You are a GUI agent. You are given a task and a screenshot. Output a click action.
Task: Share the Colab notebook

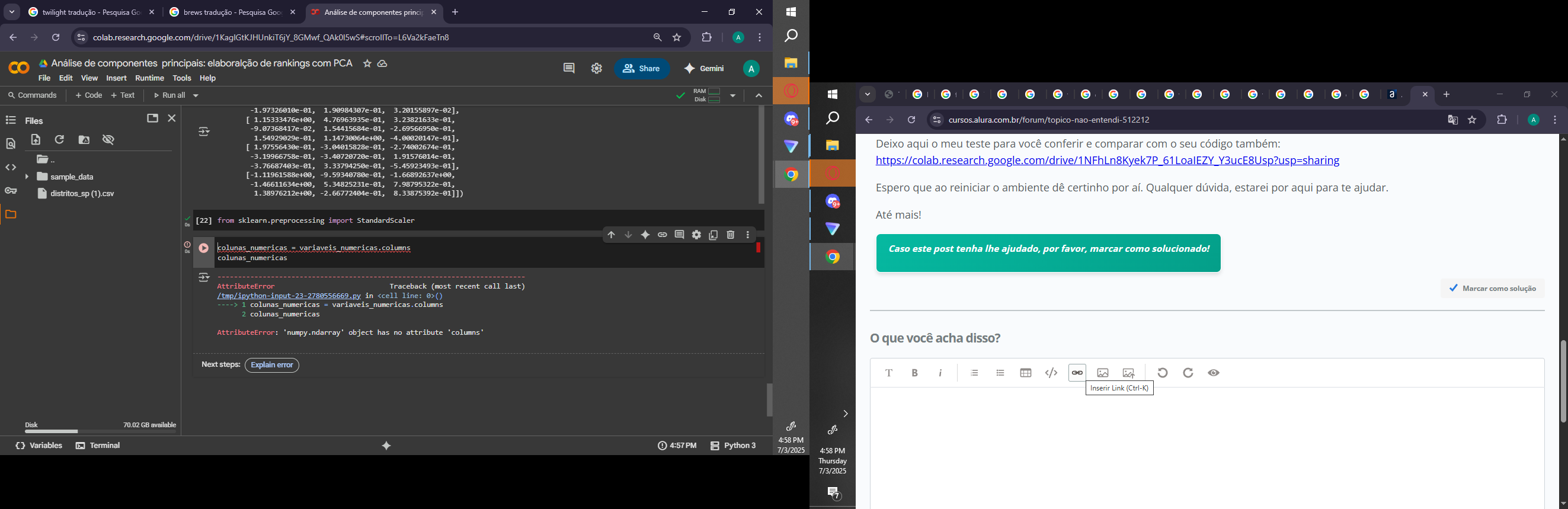[x=642, y=69]
